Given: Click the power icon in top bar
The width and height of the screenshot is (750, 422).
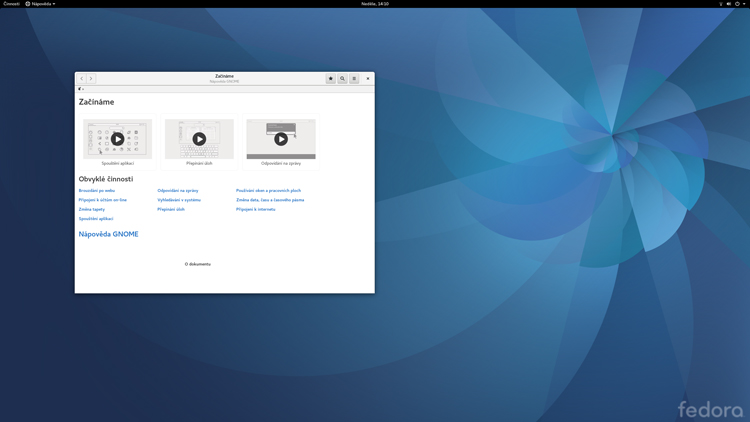Looking at the screenshot, I should [737, 4].
